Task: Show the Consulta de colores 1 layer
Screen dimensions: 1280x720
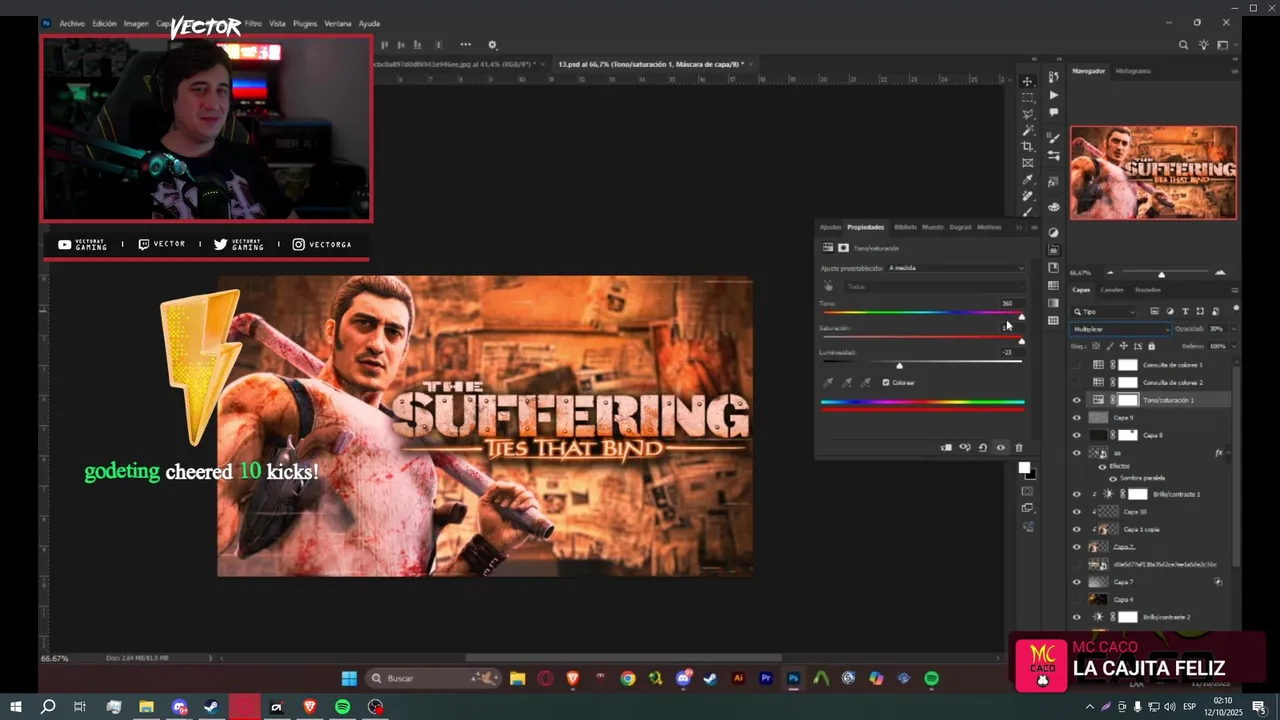Action: pyautogui.click(x=1077, y=365)
